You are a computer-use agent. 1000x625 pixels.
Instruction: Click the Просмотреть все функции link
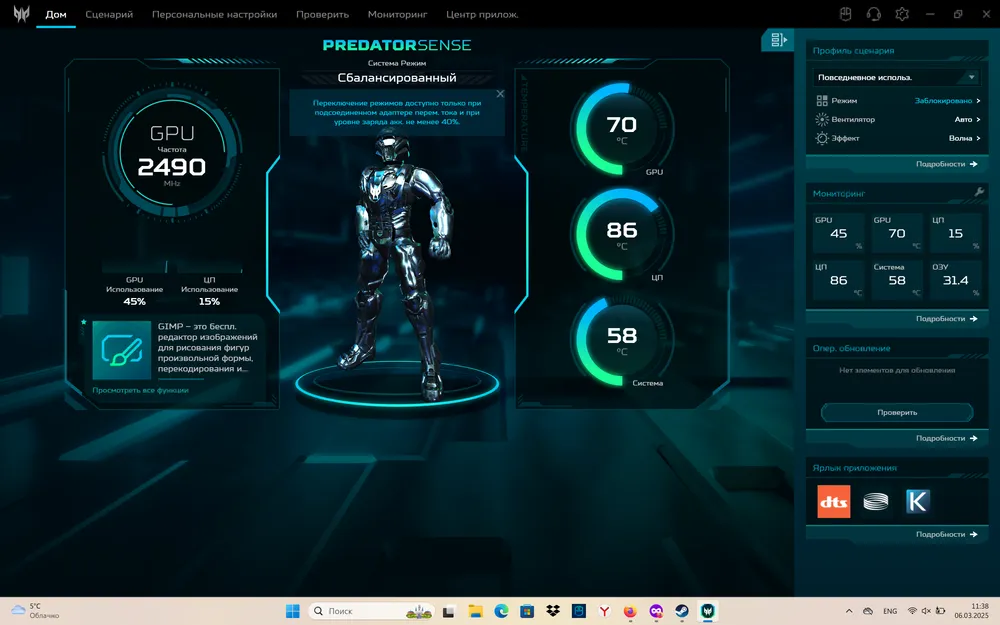point(140,390)
